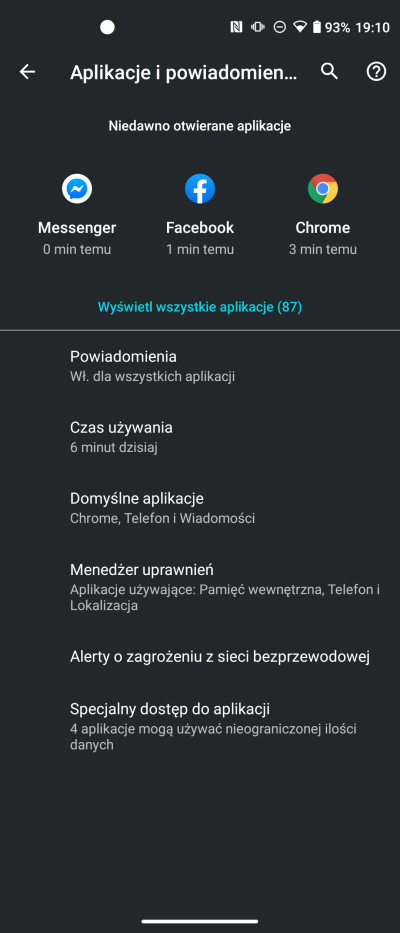Open the Messenger app icon
Screen dimensions: 400x933
pyautogui.click(x=77, y=189)
